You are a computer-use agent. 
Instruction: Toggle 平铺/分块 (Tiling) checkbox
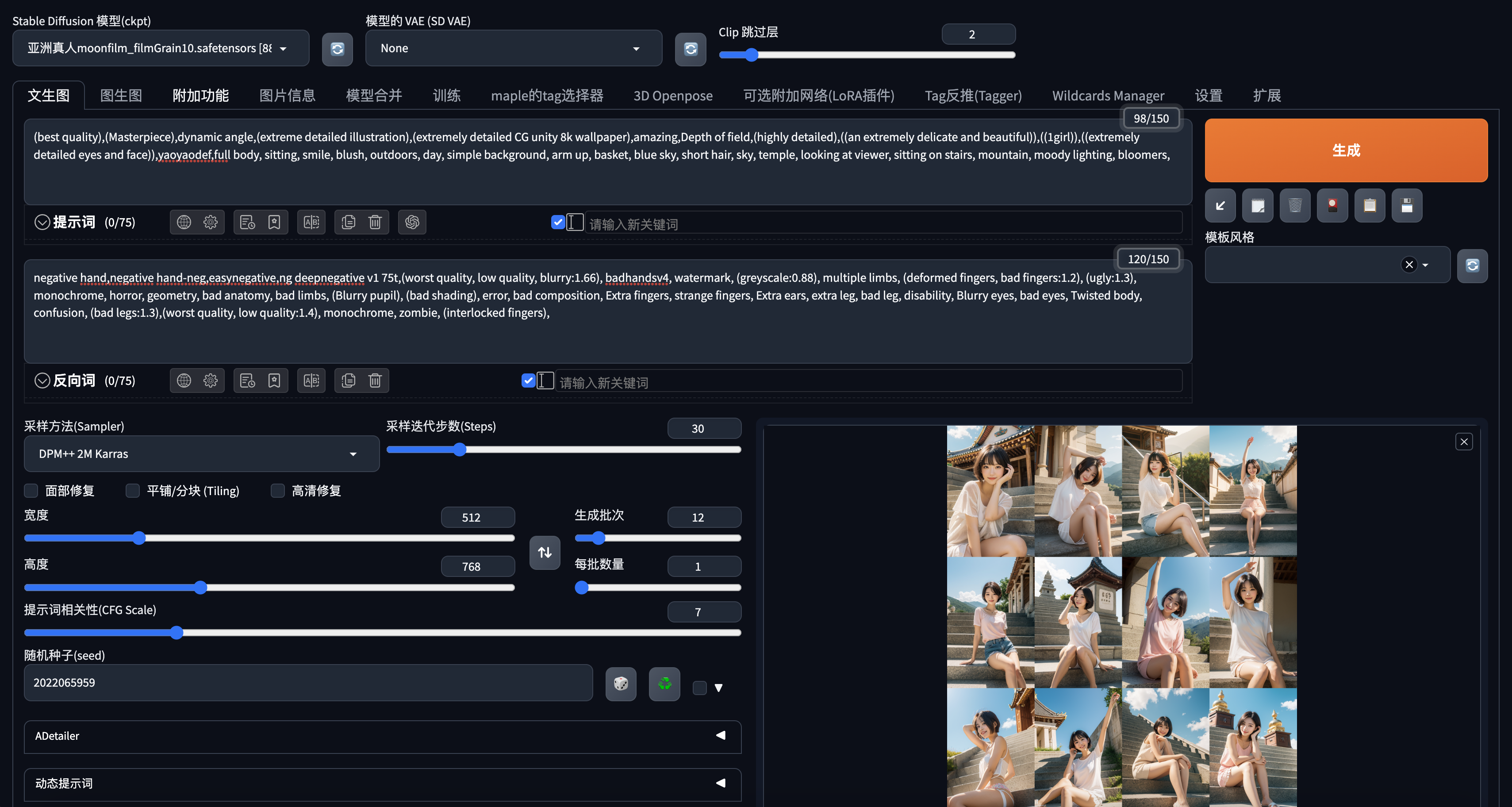pyautogui.click(x=133, y=491)
